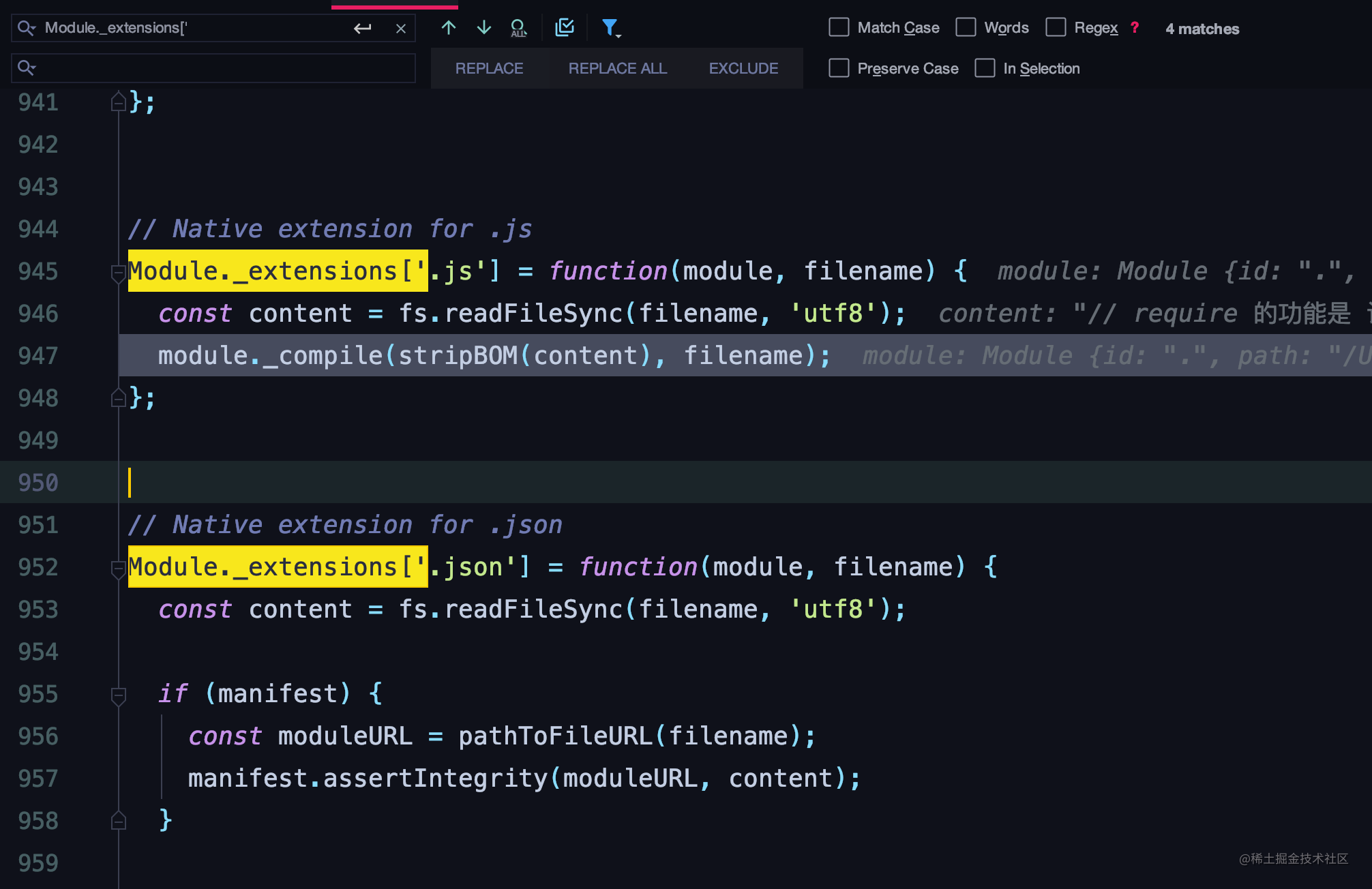Go to previous search match
The height and width of the screenshot is (889, 1372).
(448, 28)
